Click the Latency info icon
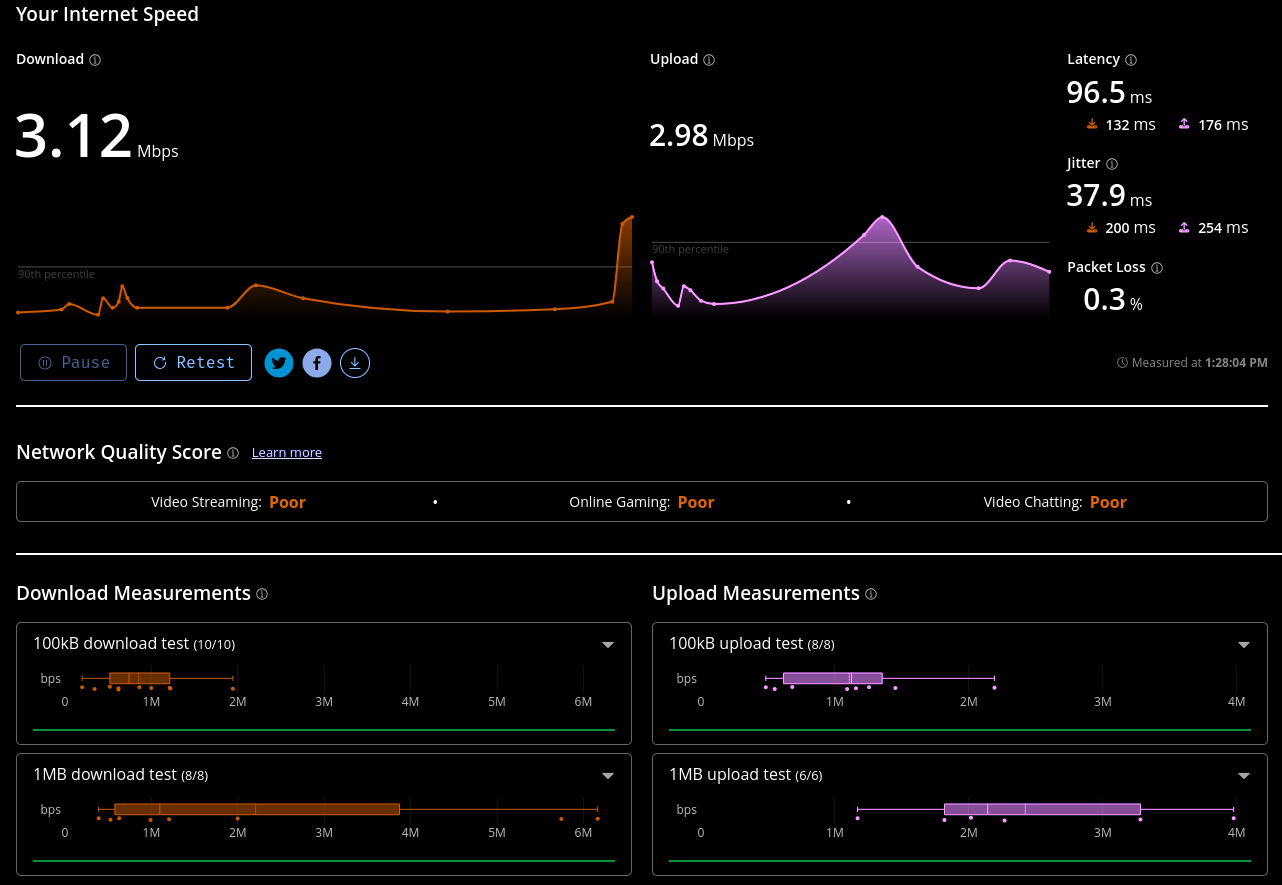Viewport: 1282px width, 885px height. pyautogui.click(x=1131, y=60)
